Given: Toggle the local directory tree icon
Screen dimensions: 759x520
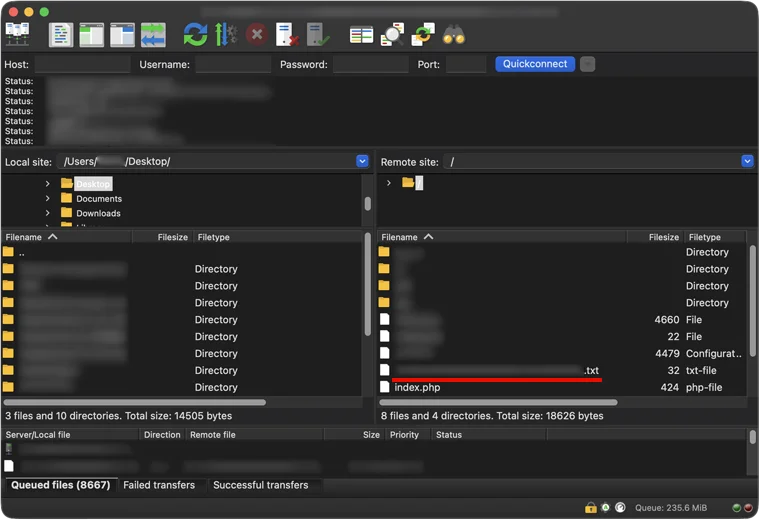Looking at the screenshot, I should [x=91, y=35].
